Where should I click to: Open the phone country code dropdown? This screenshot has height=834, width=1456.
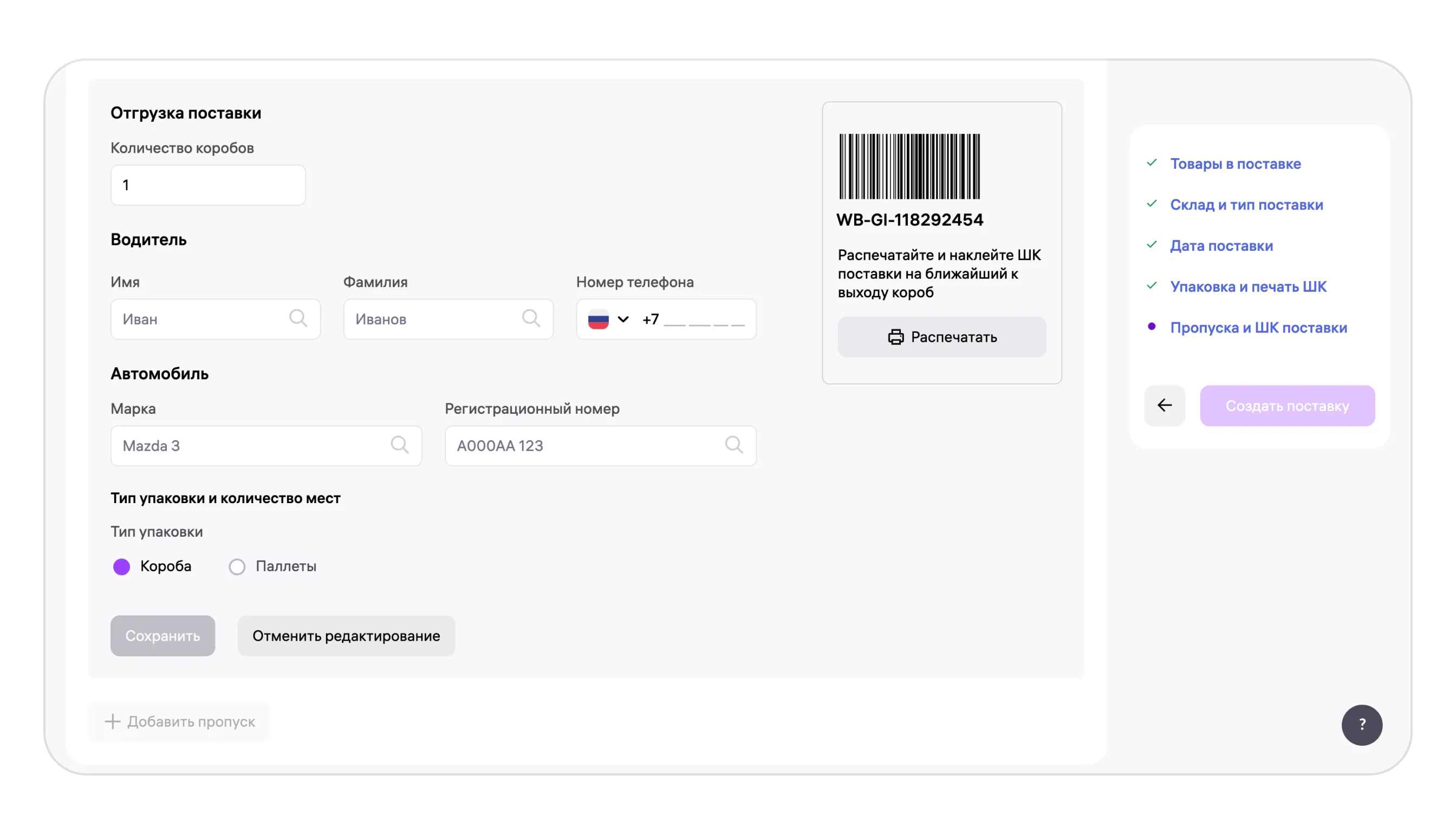pos(623,319)
